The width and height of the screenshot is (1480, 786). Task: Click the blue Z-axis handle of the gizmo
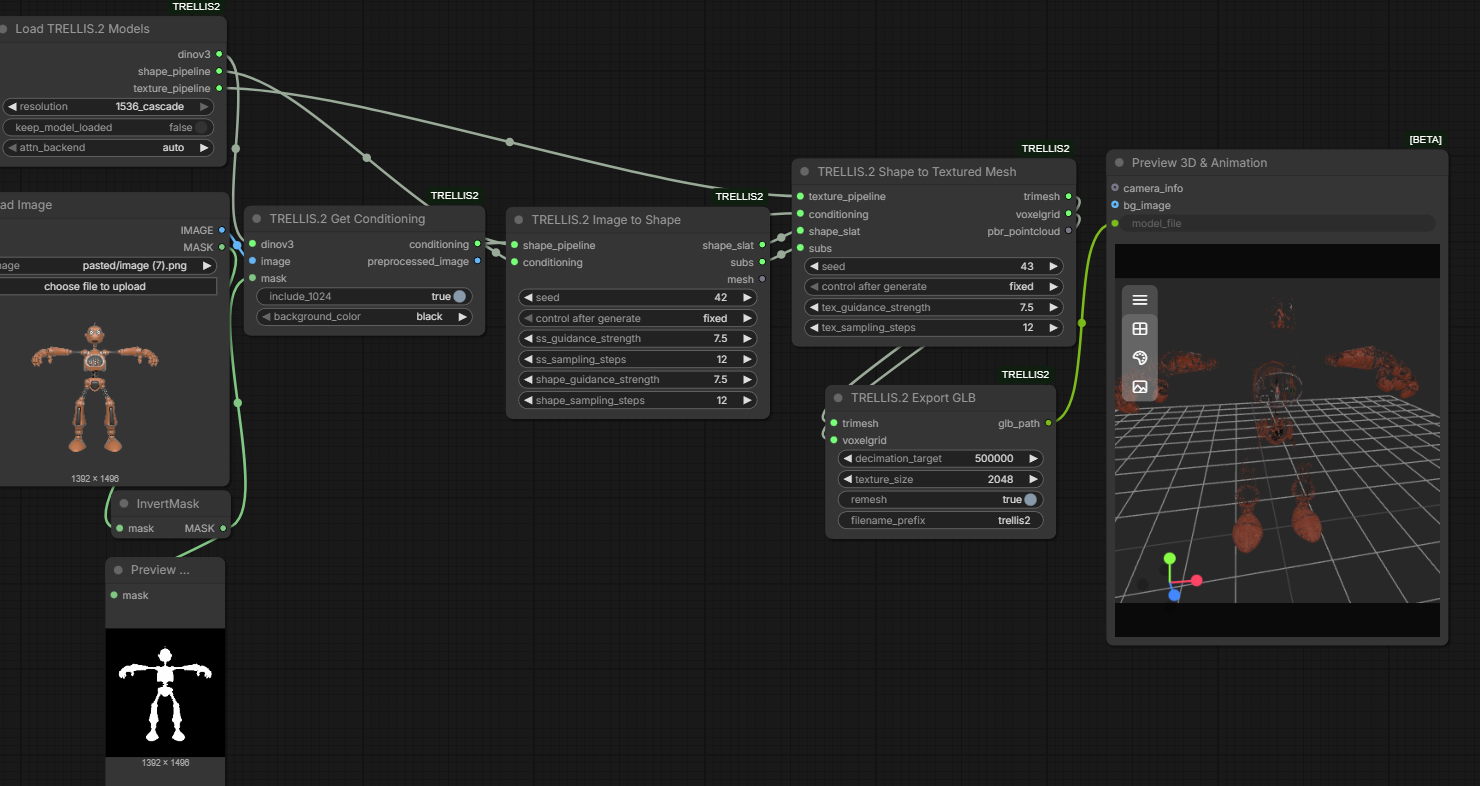1174,595
